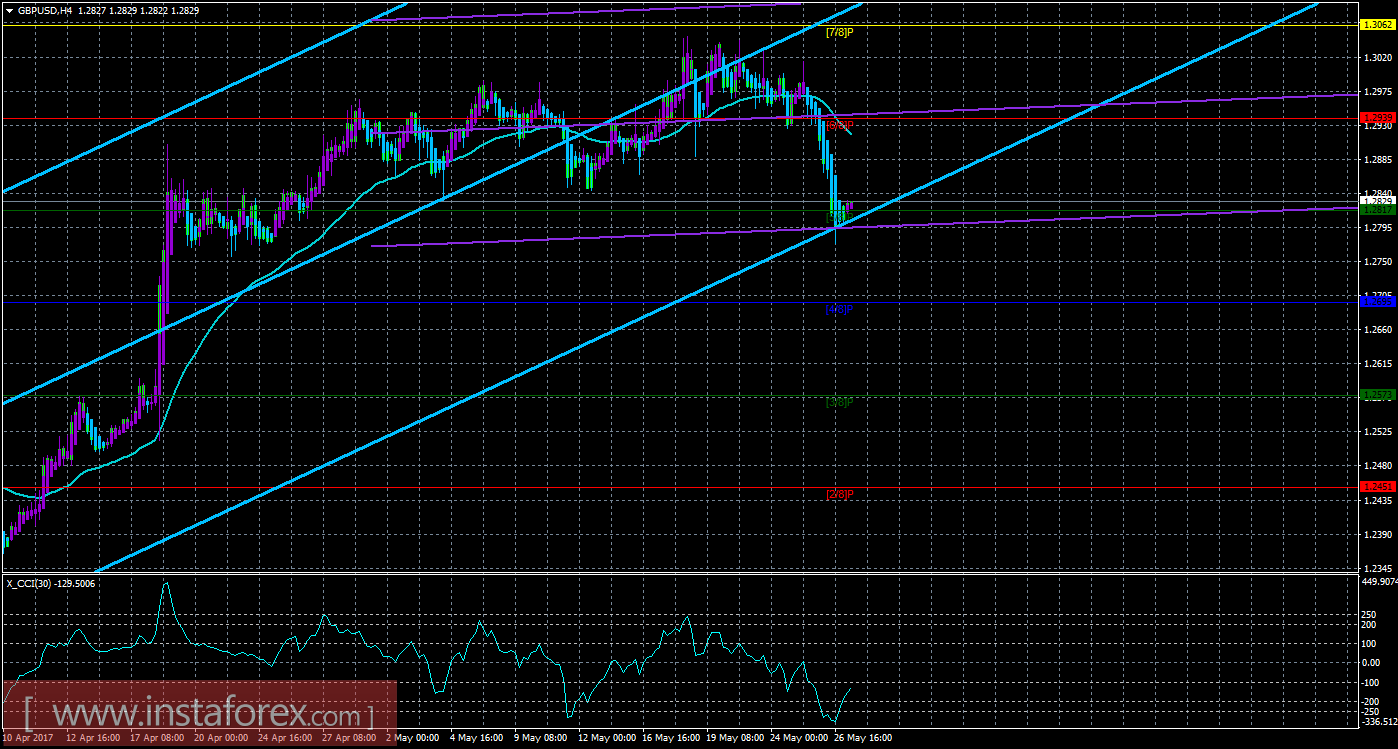Screen dimensions: 1398x749
Task: Click the -336.512 CCI scale value
Action: coord(1379,721)
